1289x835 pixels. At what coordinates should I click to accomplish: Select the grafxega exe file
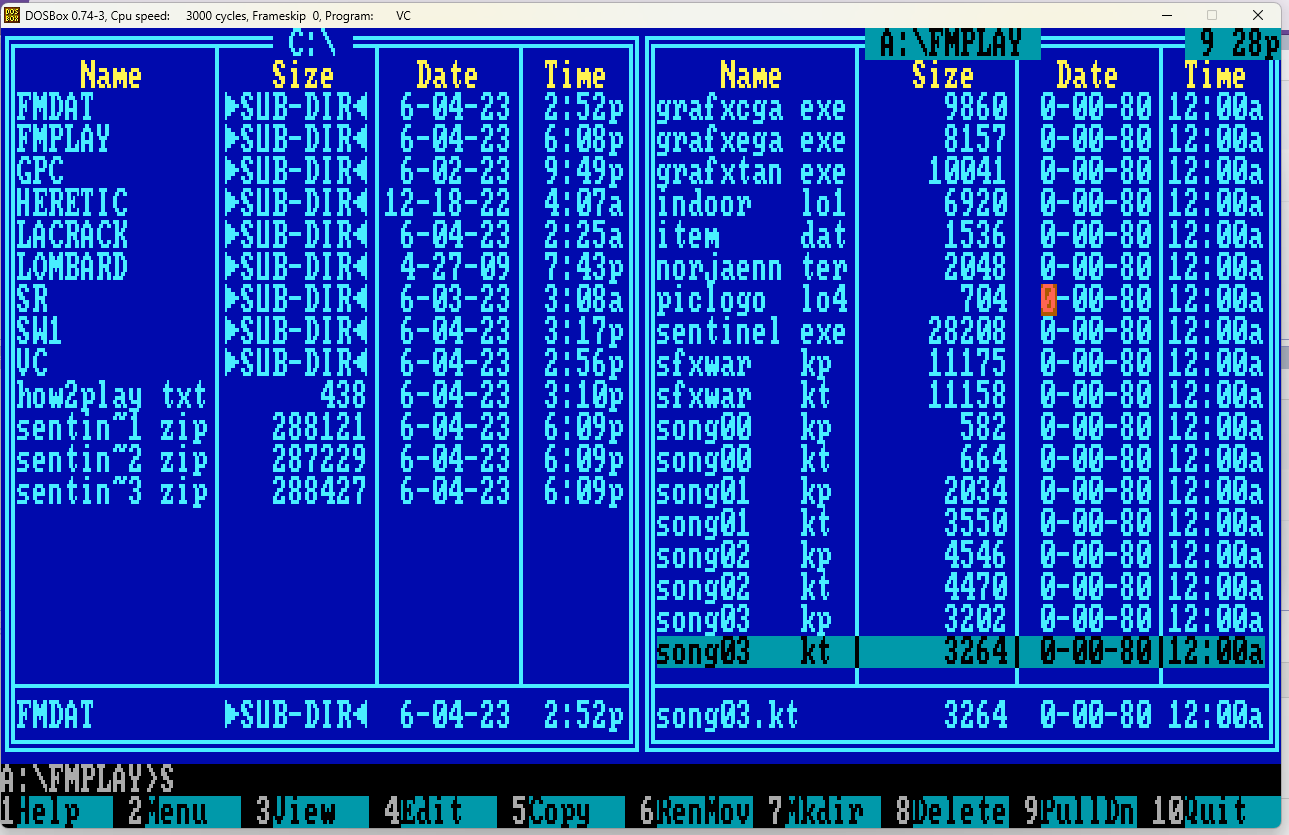(x=960, y=139)
